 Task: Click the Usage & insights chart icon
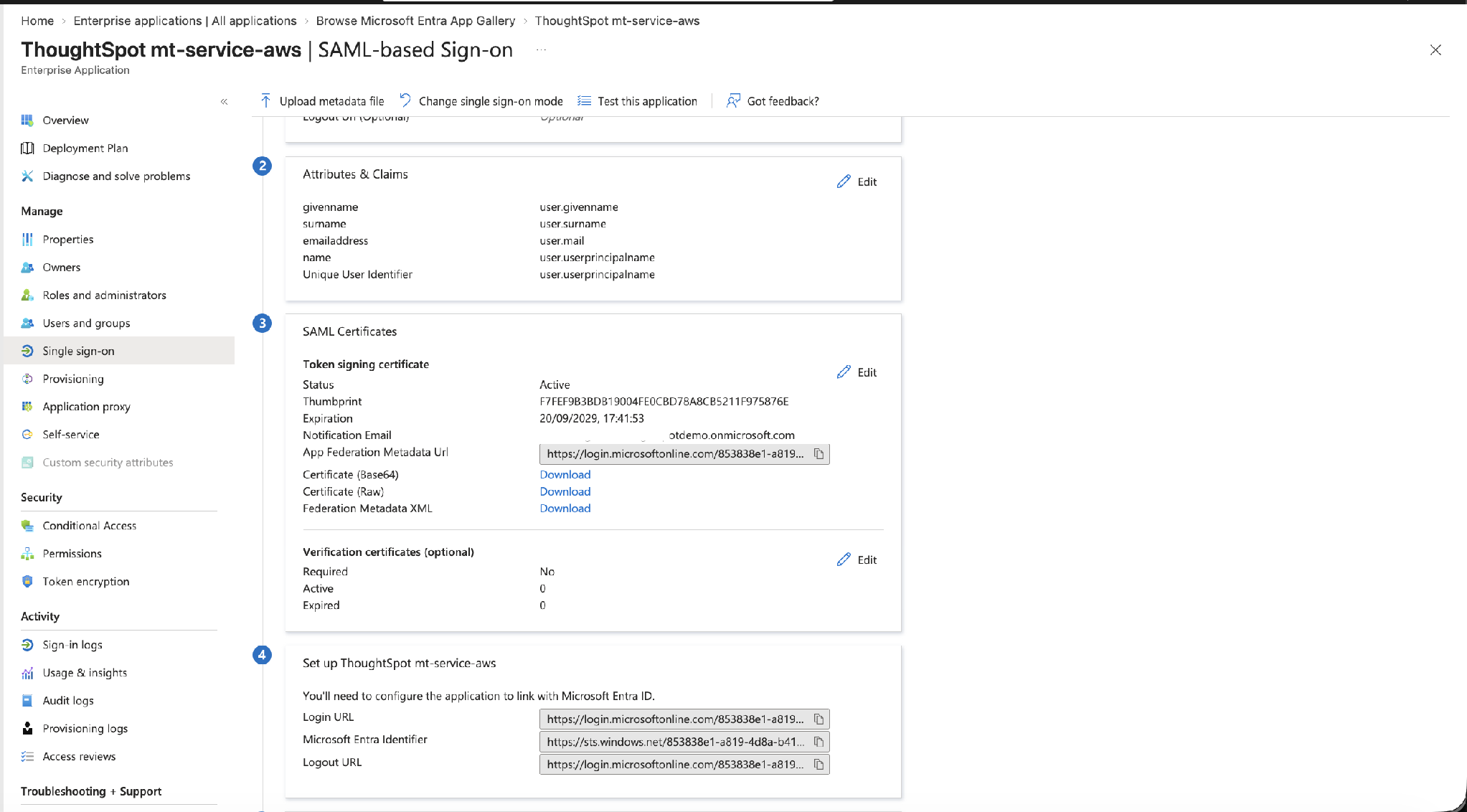coord(27,672)
